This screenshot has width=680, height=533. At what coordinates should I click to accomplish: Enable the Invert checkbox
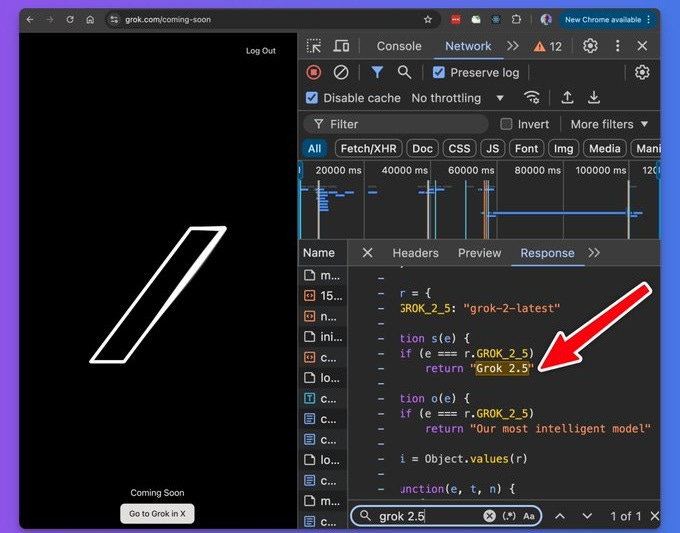506,124
